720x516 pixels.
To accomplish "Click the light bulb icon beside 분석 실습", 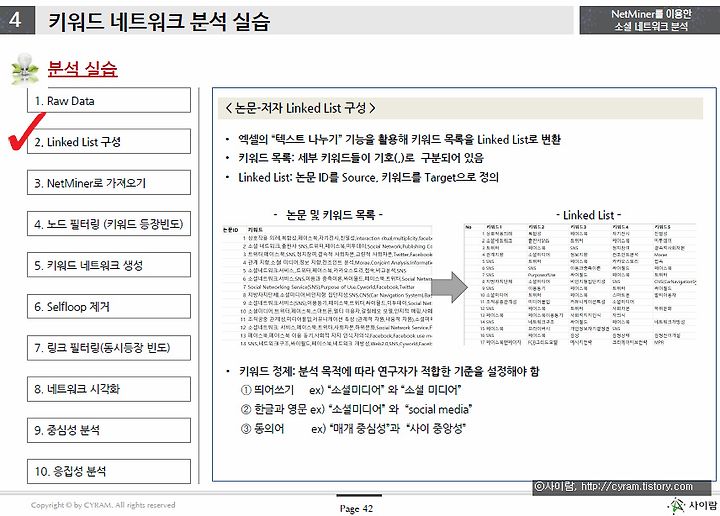I will pyautogui.click(x=25, y=69).
